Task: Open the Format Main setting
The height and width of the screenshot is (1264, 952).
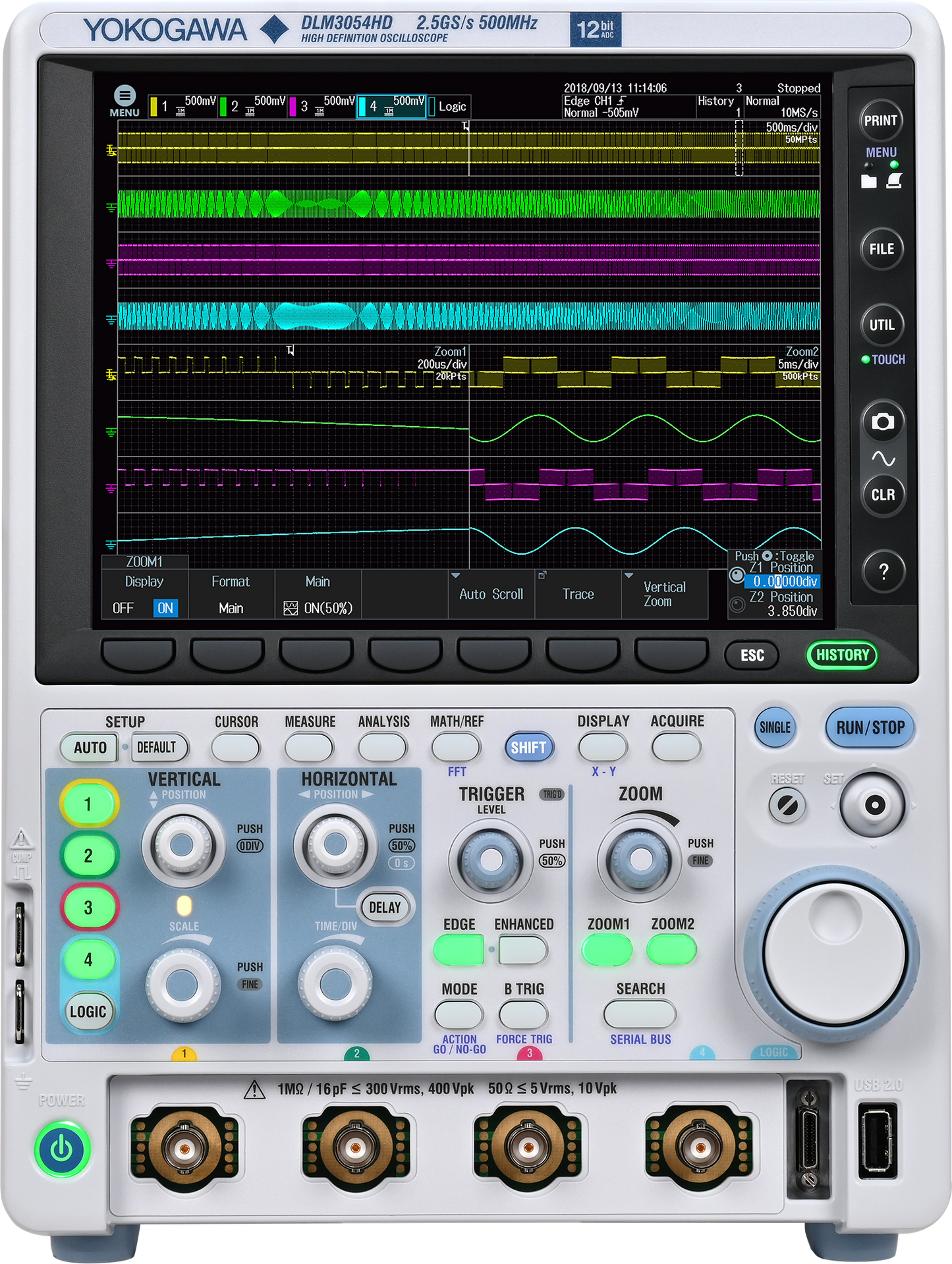Action: click(x=231, y=594)
